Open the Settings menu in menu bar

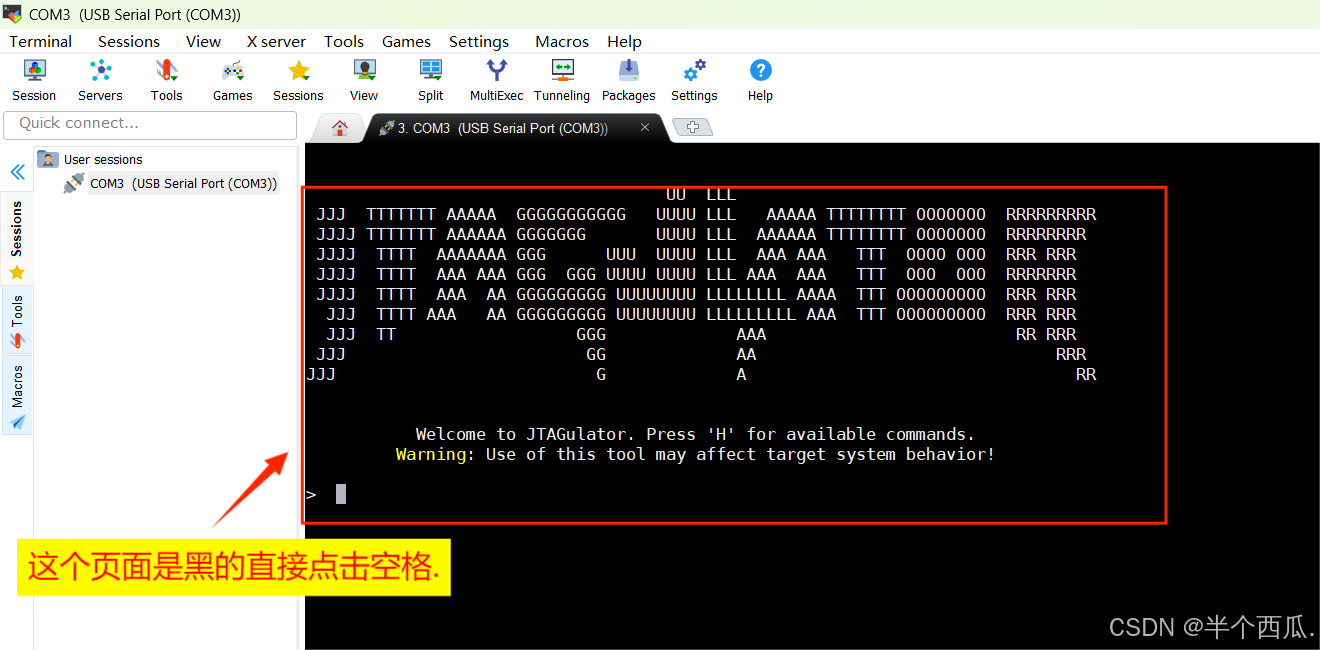(479, 41)
